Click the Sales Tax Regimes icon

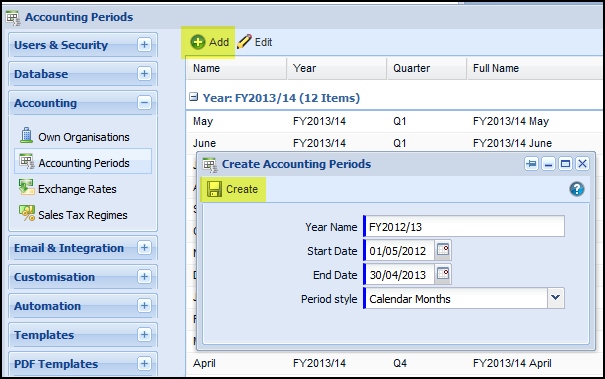27,213
